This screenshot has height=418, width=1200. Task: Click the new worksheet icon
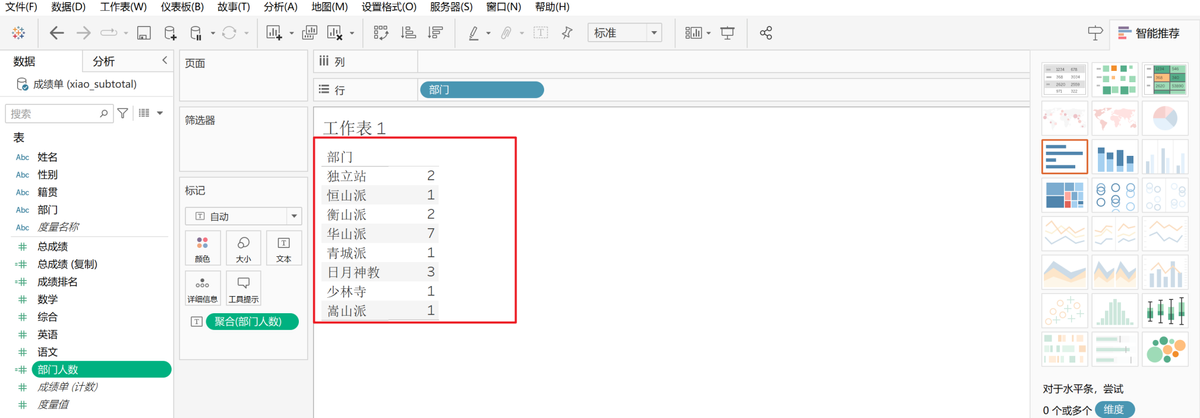[275, 33]
